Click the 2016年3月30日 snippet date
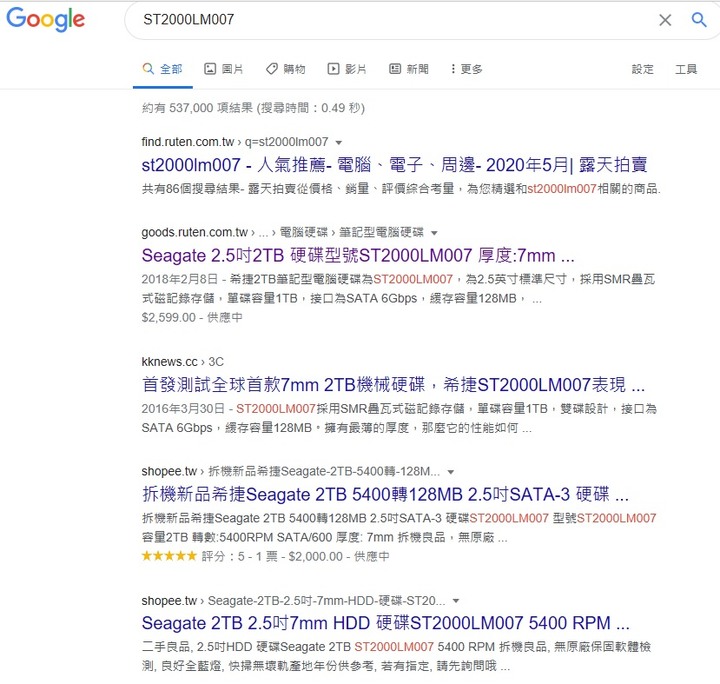This screenshot has width=720, height=684. pyautogui.click(x=183, y=409)
